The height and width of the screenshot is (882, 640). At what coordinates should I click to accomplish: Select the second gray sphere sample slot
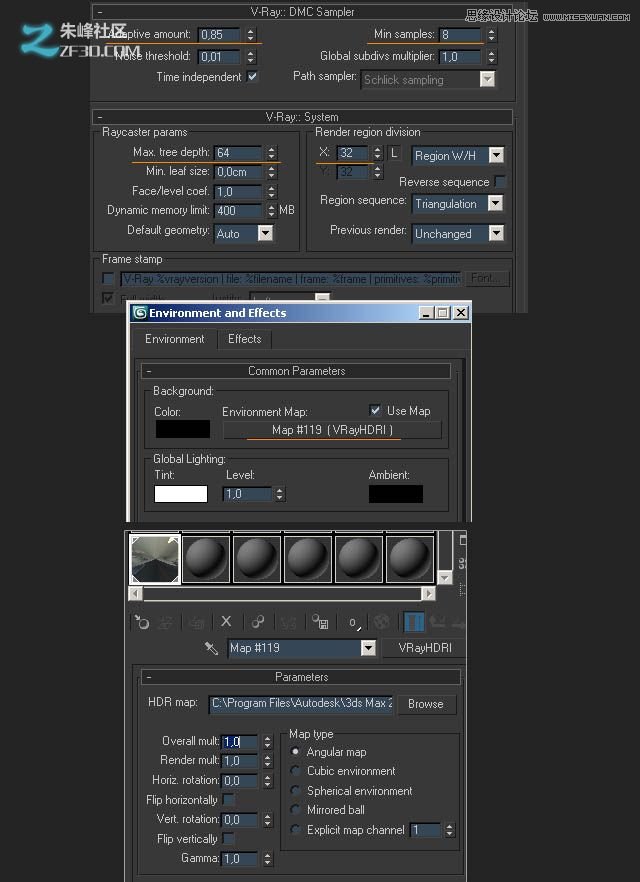click(x=206, y=559)
